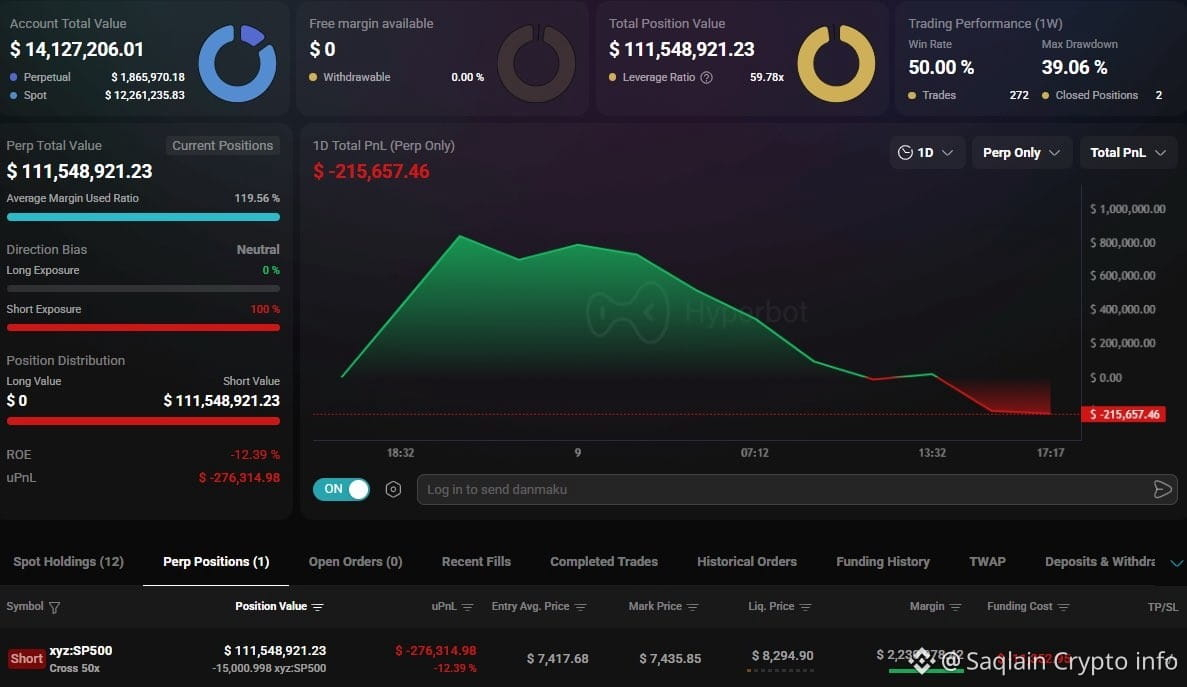Open the TWAP tab
Screen dimensions: 1187x687
(987, 561)
